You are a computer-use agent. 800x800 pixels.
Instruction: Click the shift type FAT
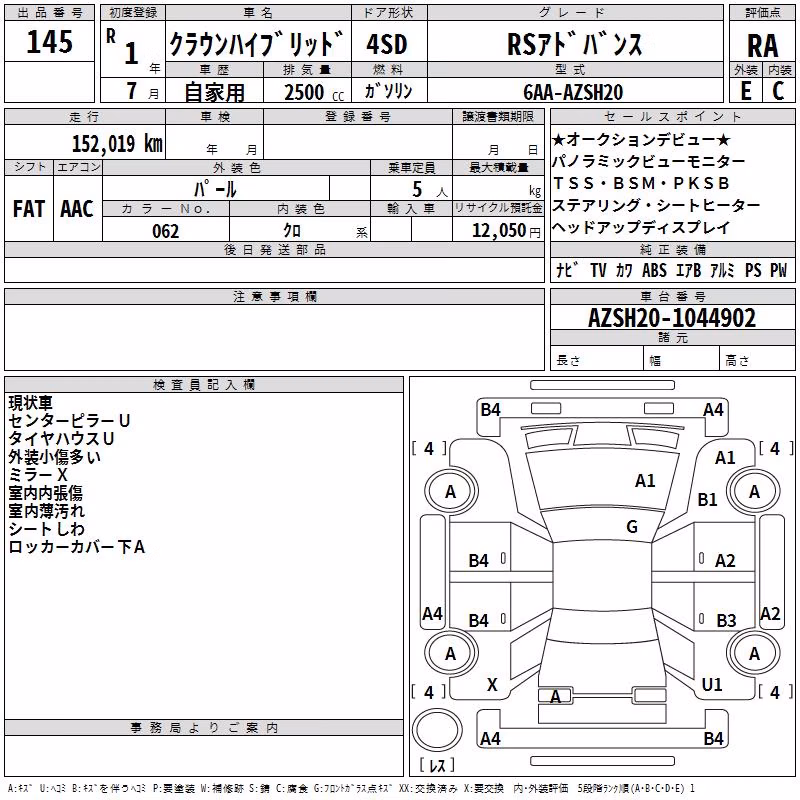click(29, 209)
